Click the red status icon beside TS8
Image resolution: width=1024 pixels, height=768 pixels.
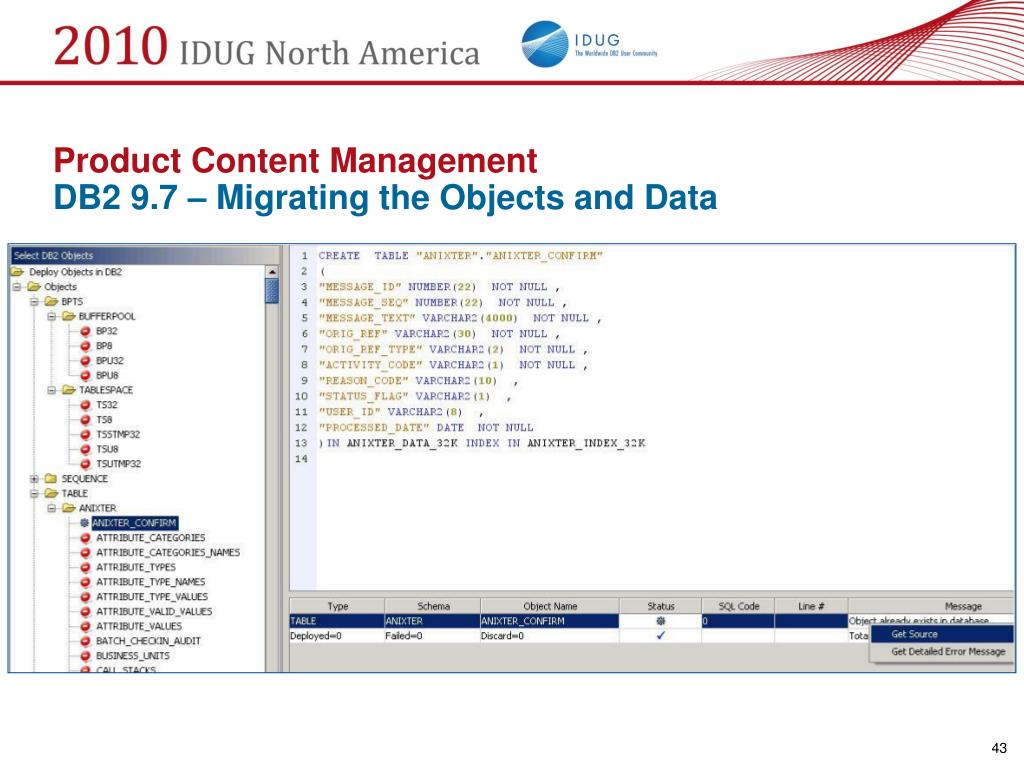pyautogui.click(x=85, y=420)
